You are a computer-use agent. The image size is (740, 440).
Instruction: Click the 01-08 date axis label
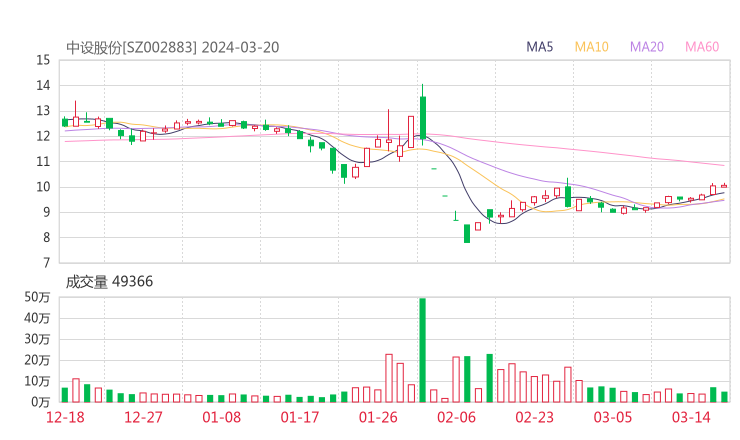pos(221,417)
